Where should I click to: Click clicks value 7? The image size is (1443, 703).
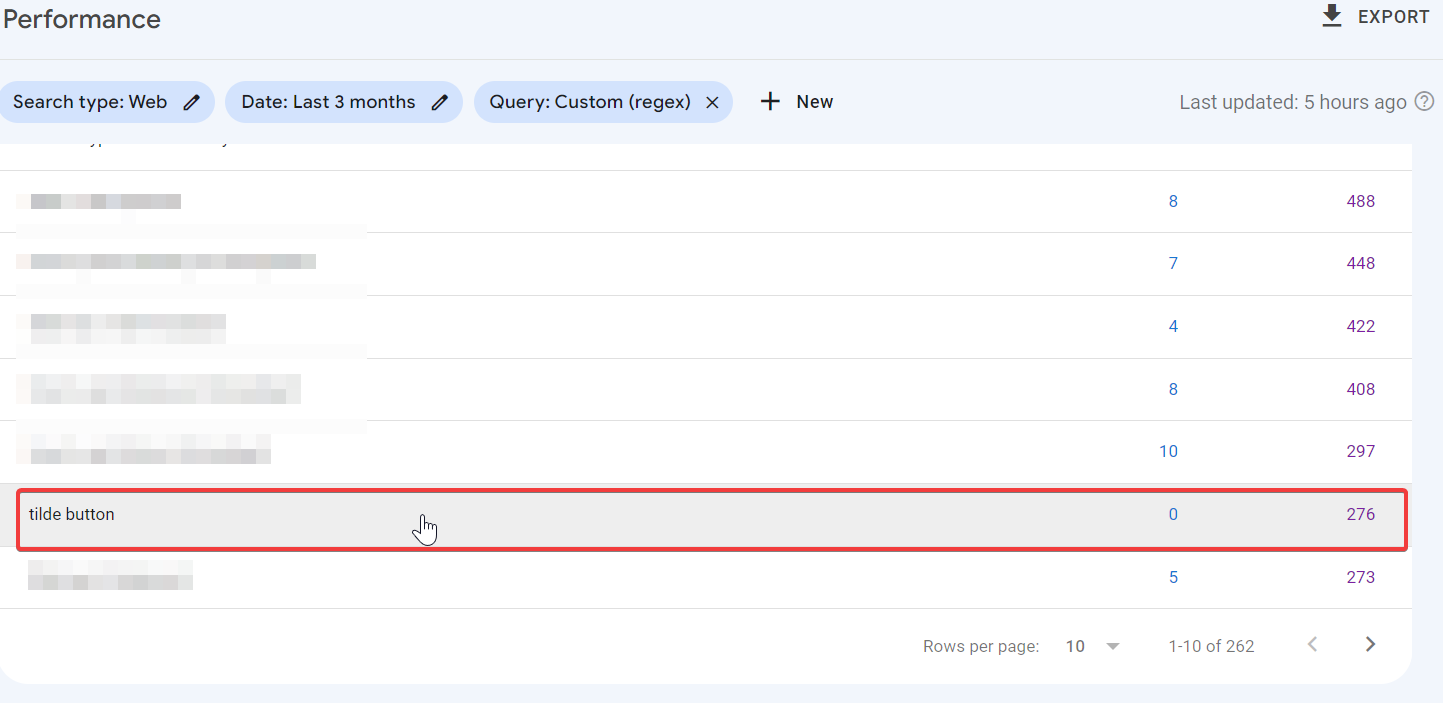(1173, 263)
